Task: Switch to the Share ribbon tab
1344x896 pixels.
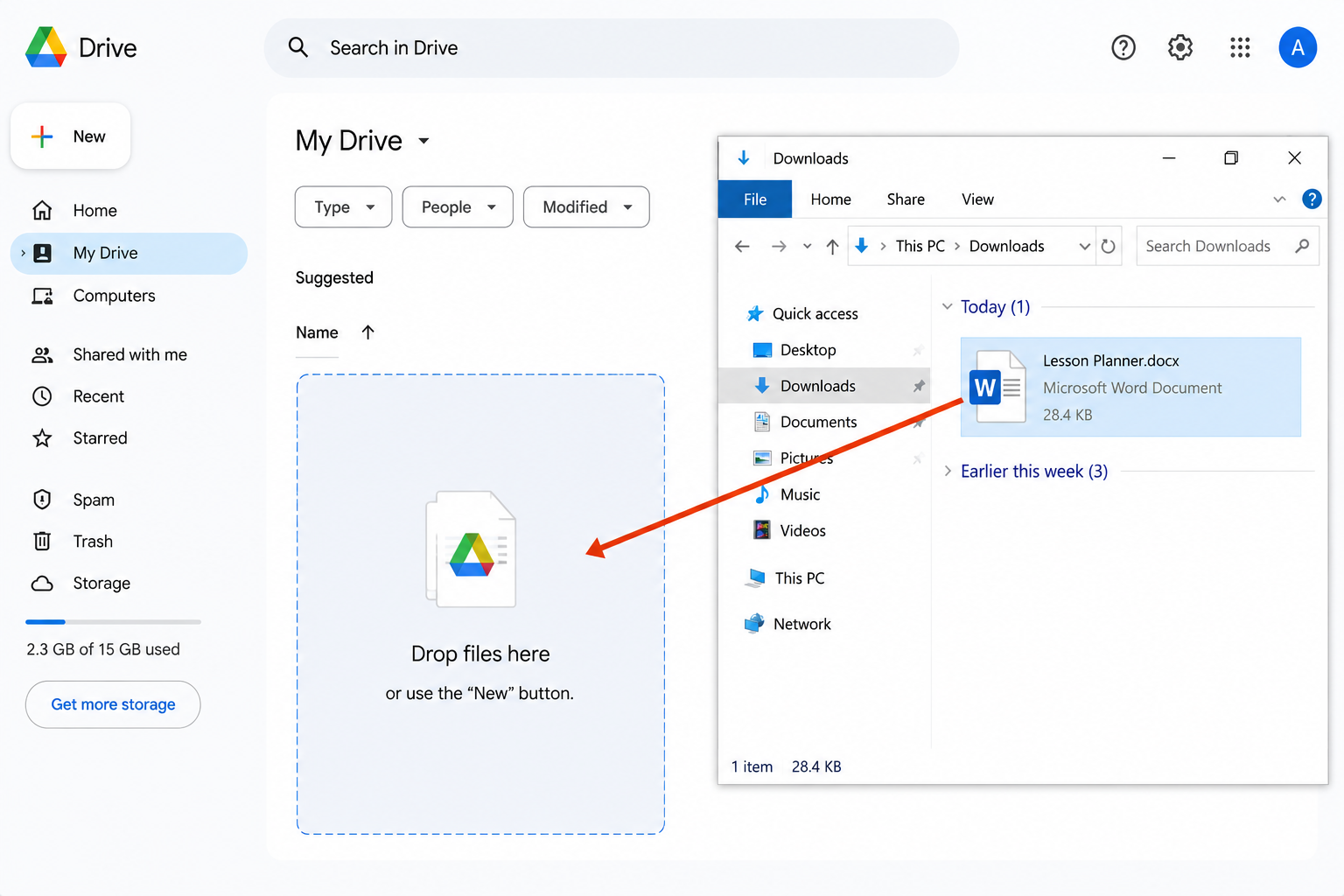Action: point(906,199)
